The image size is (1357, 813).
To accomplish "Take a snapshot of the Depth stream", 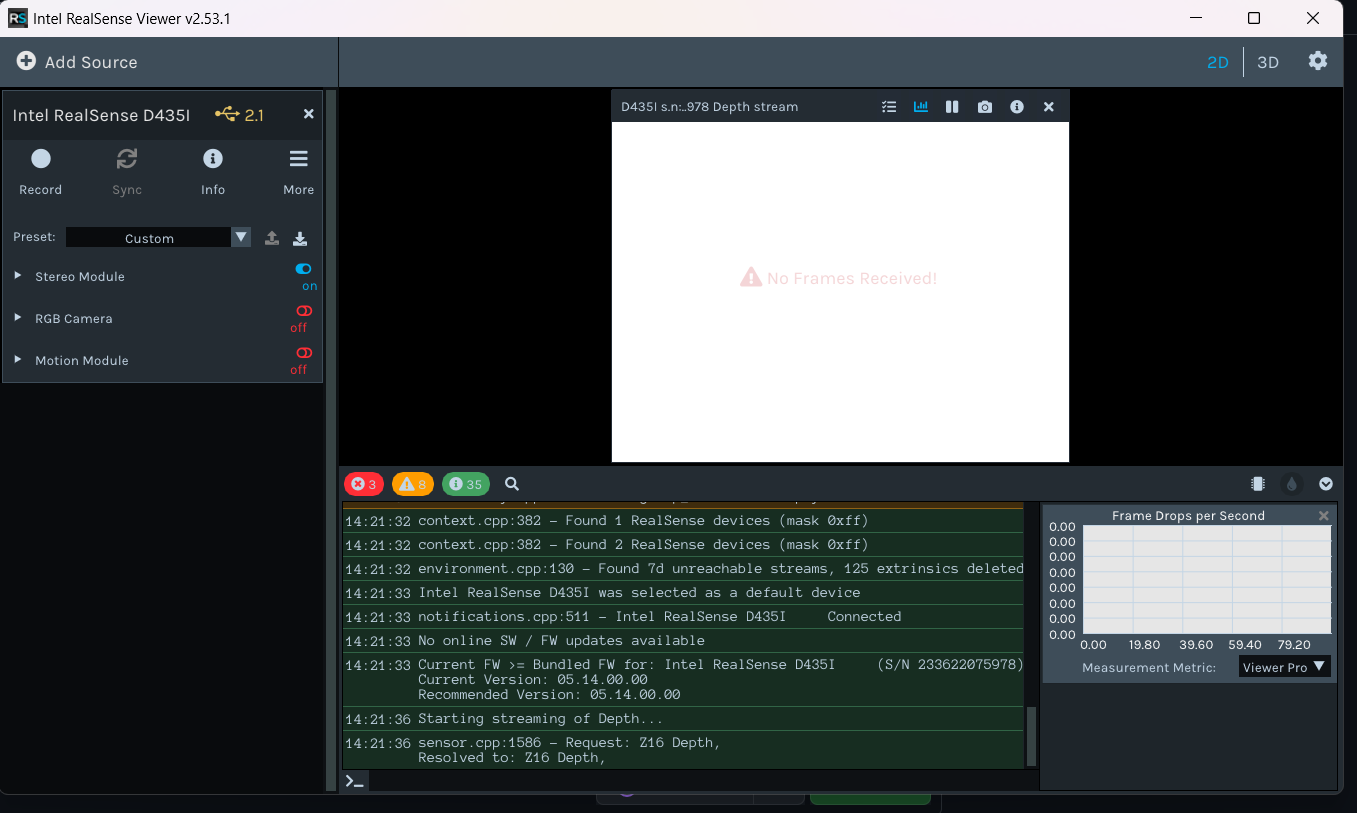I will pos(984,106).
